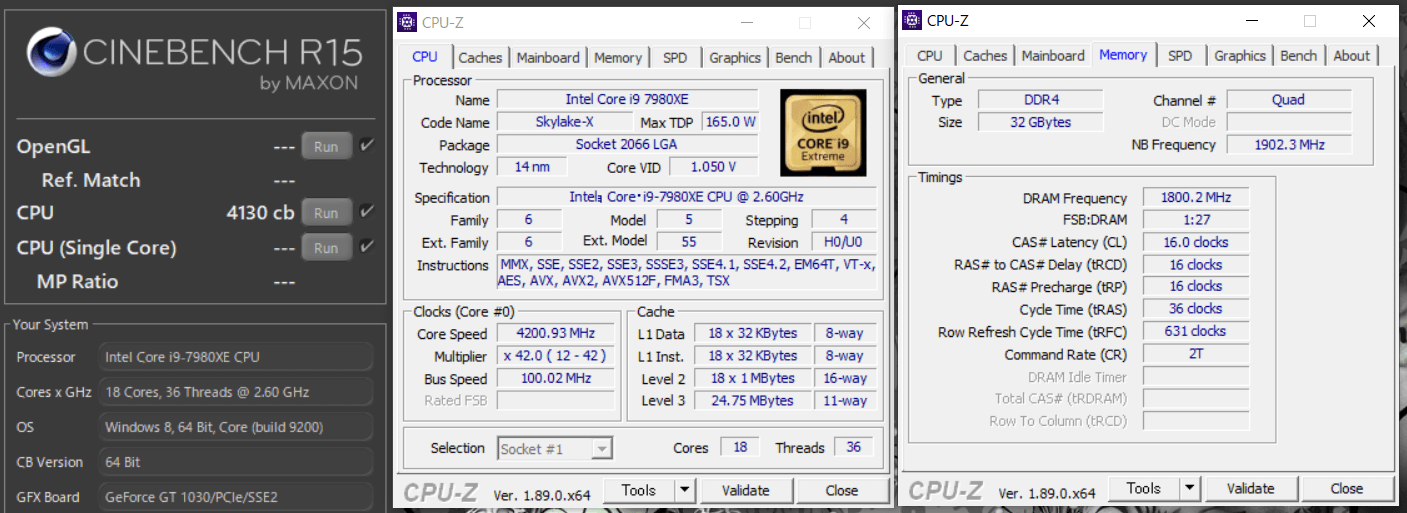The height and width of the screenshot is (513, 1407).
Task: Click CAS# Latency value 16.0 clocks
Action: 1196,242
